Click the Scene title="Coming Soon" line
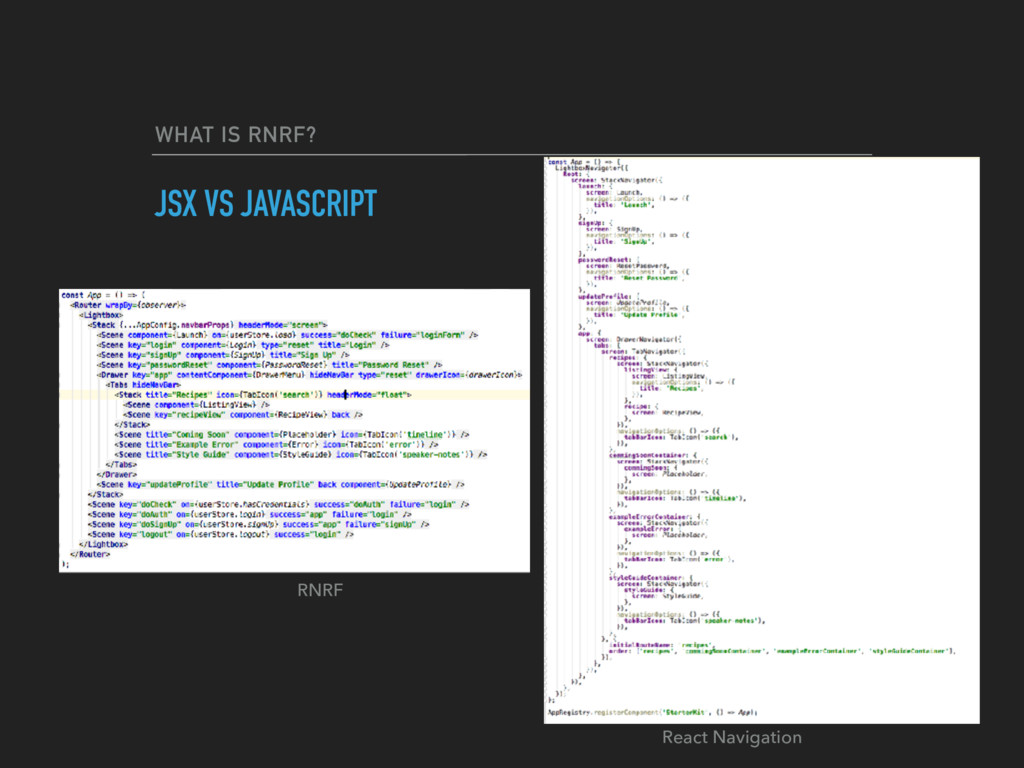 [x=292, y=434]
